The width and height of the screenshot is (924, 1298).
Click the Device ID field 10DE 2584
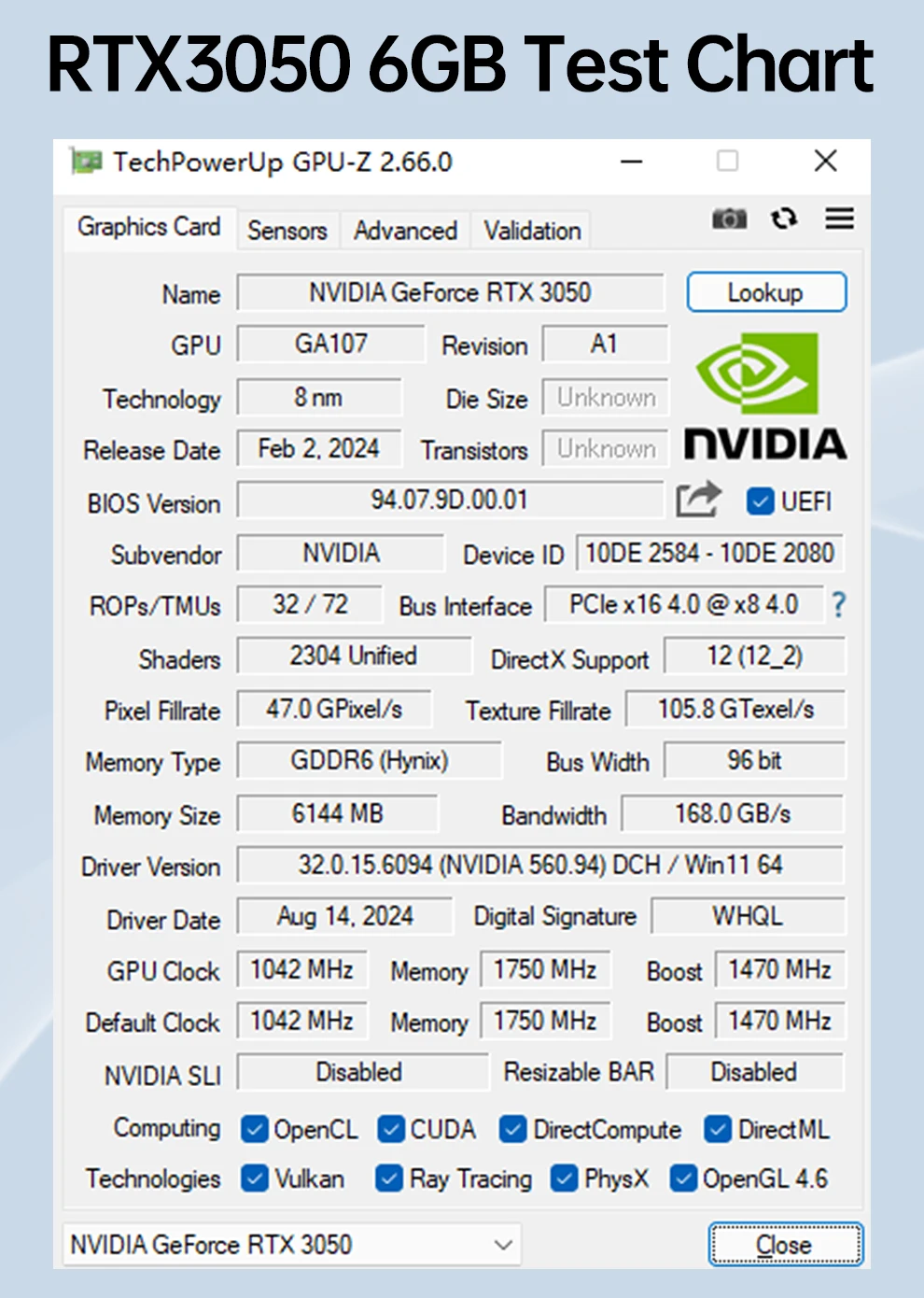pyautogui.click(x=709, y=553)
